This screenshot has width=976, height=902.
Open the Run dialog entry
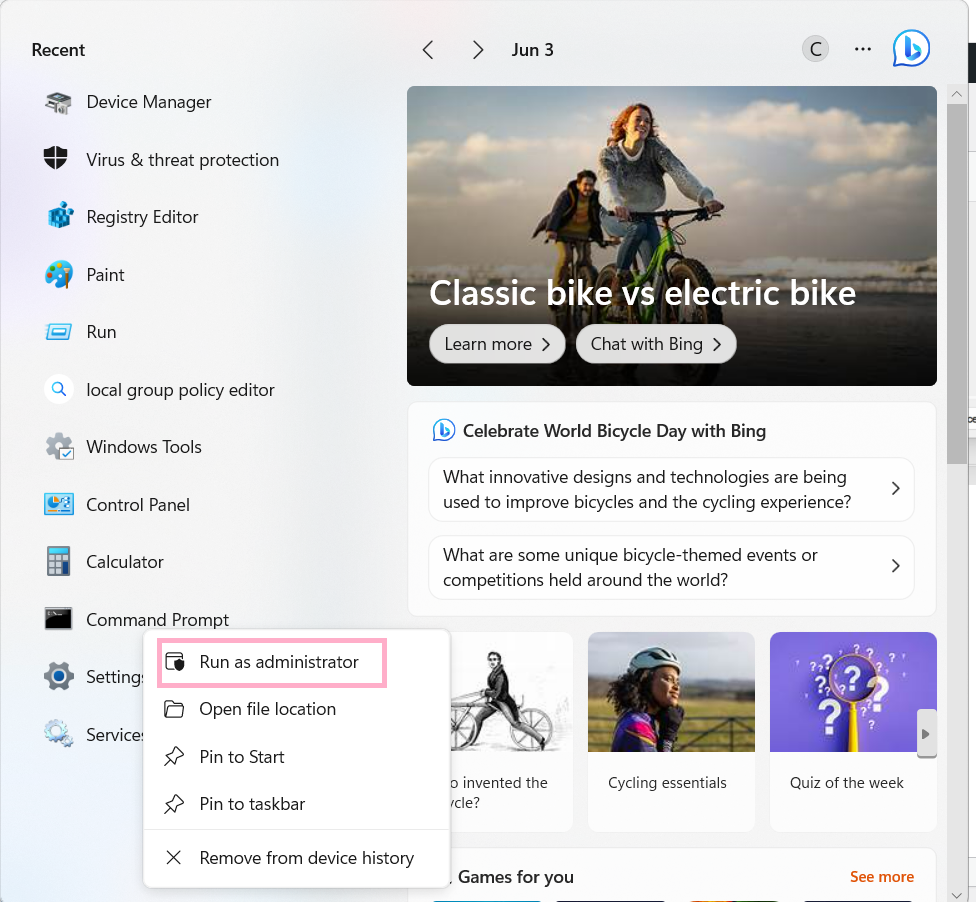tap(101, 332)
